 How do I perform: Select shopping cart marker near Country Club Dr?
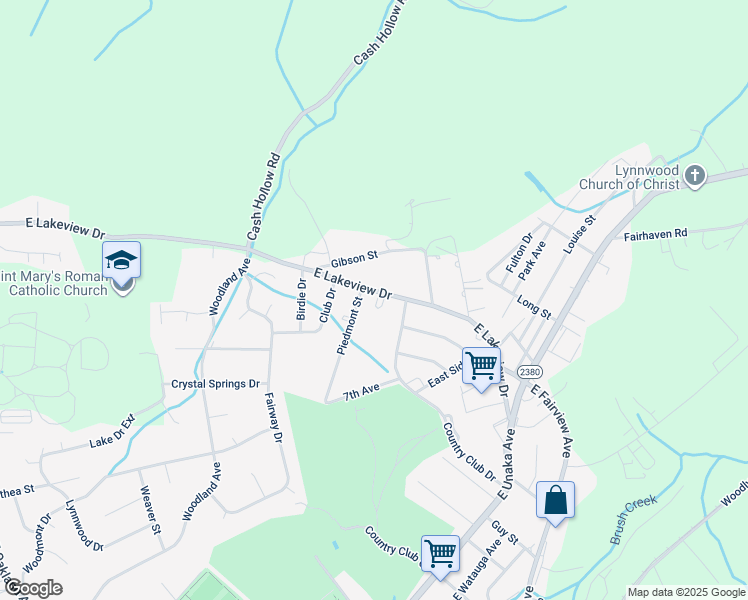click(x=440, y=554)
